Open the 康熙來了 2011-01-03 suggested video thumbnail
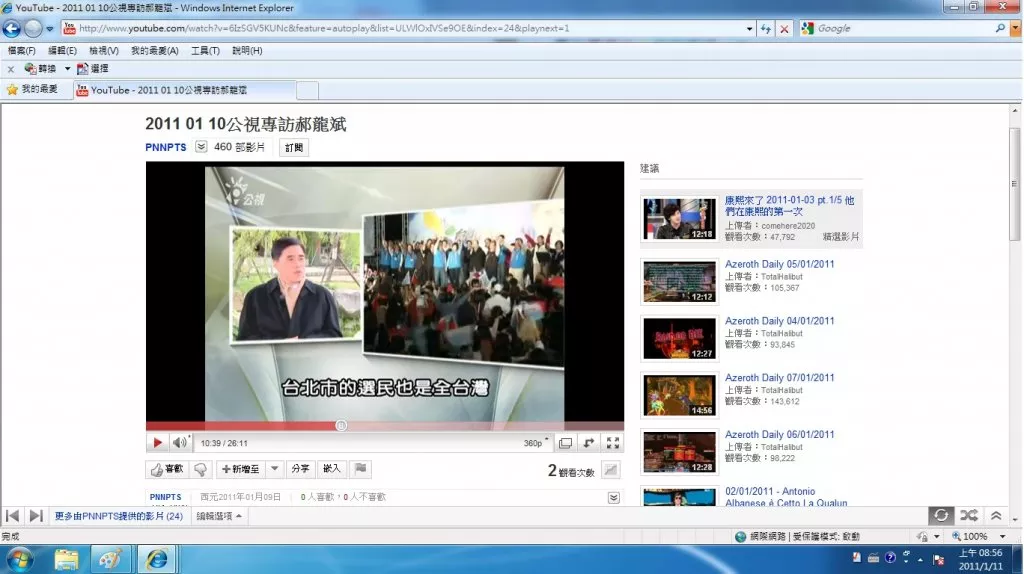The width and height of the screenshot is (1024, 574). 679,219
